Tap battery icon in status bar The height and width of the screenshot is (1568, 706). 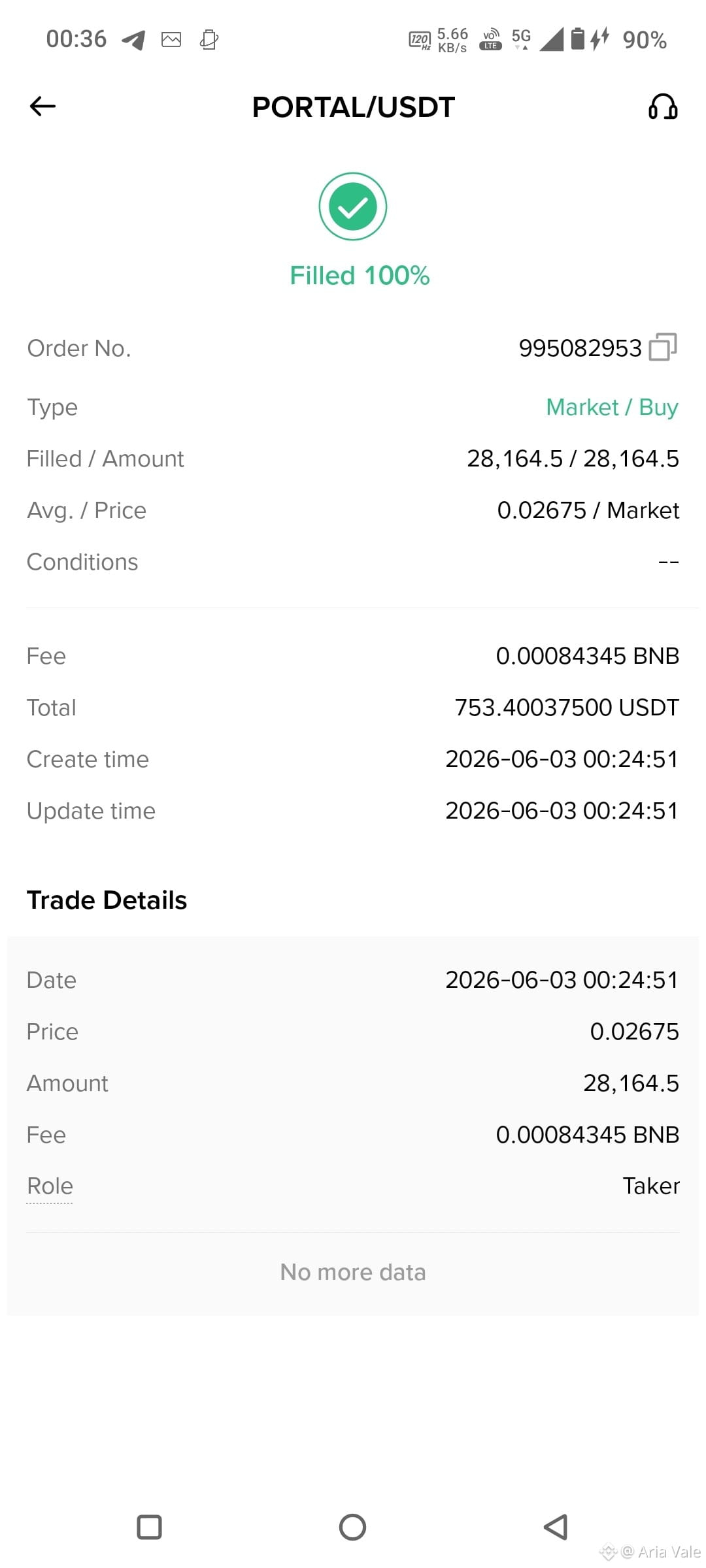click(578, 39)
